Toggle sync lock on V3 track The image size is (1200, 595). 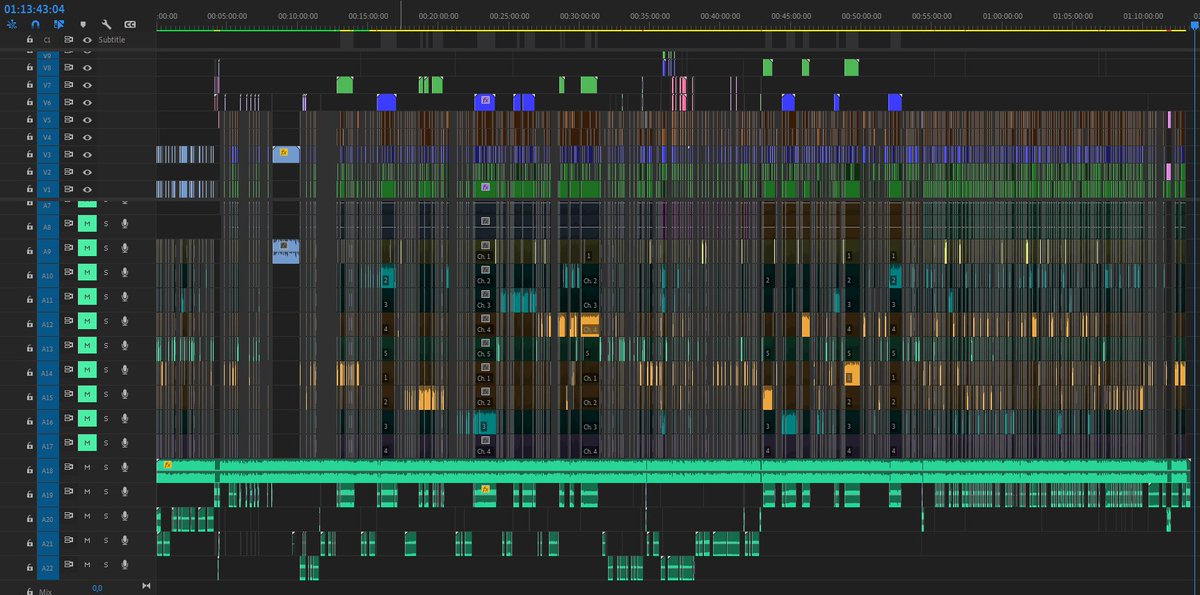pyautogui.click(x=69, y=154)
